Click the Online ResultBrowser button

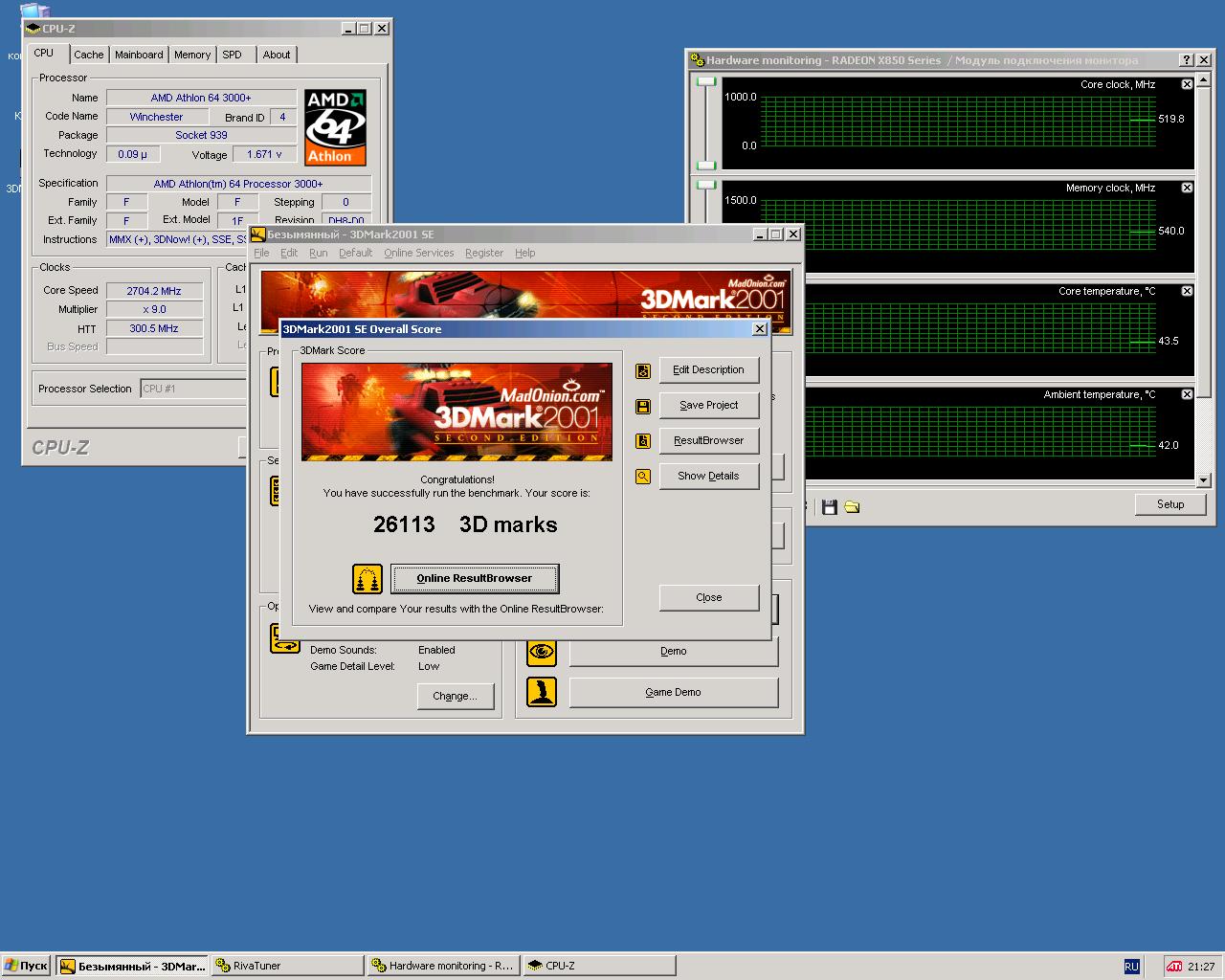click(x=475, y=578)
